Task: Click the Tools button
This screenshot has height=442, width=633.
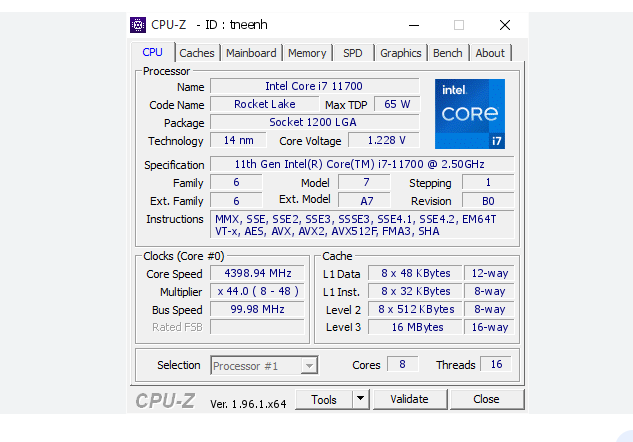Action: [324, 399]
